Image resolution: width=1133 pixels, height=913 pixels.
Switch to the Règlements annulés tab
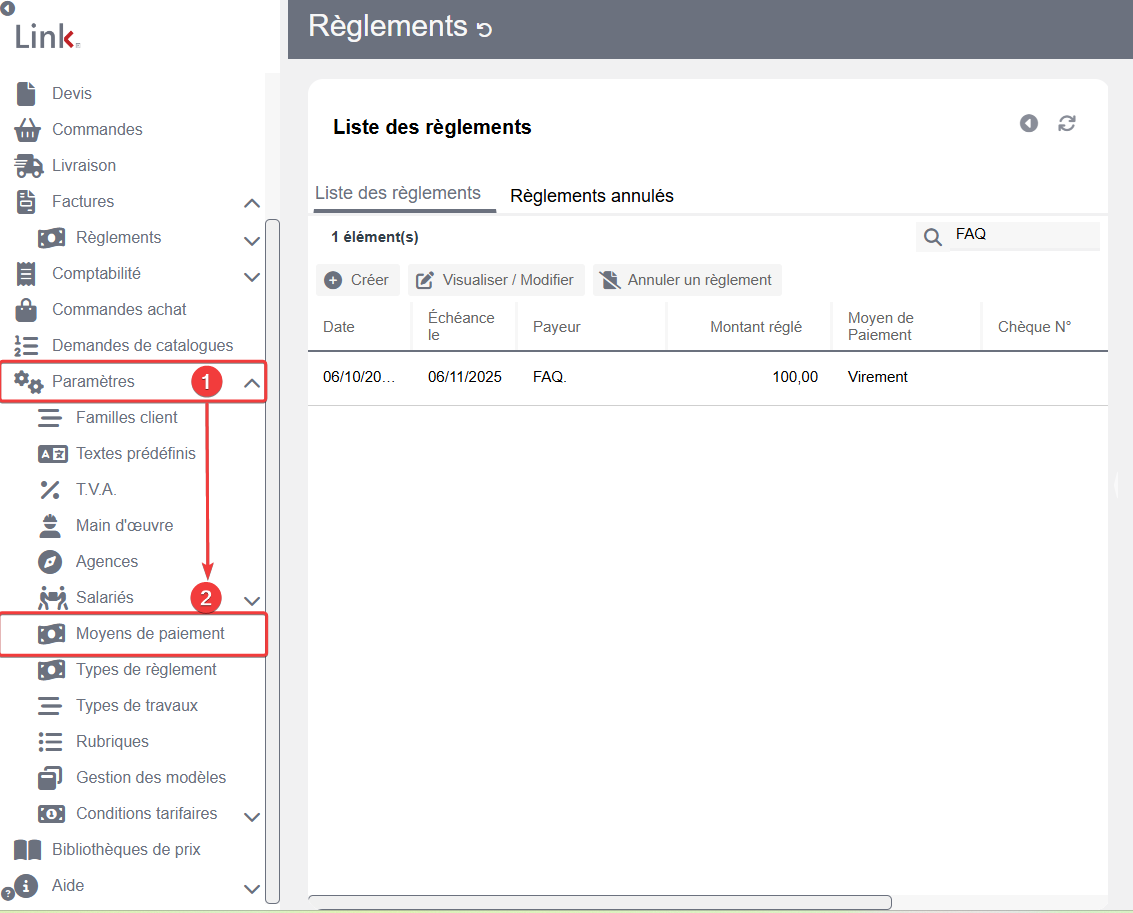coord(592,196)
